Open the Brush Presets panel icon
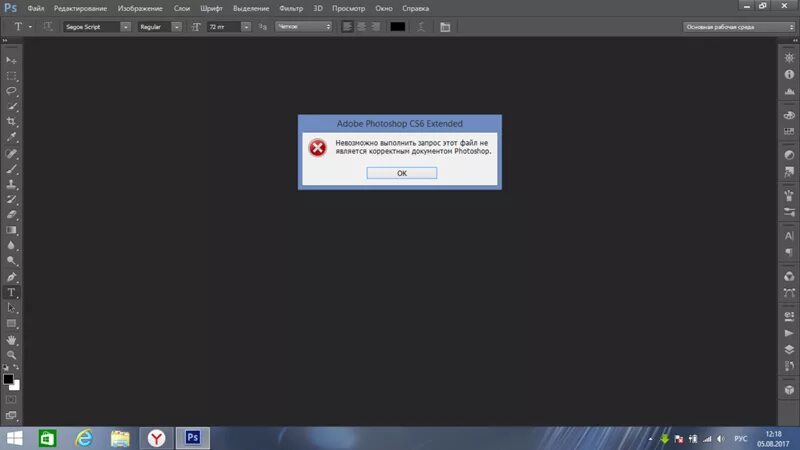The image size is (800, 450). tap(789, 212)
